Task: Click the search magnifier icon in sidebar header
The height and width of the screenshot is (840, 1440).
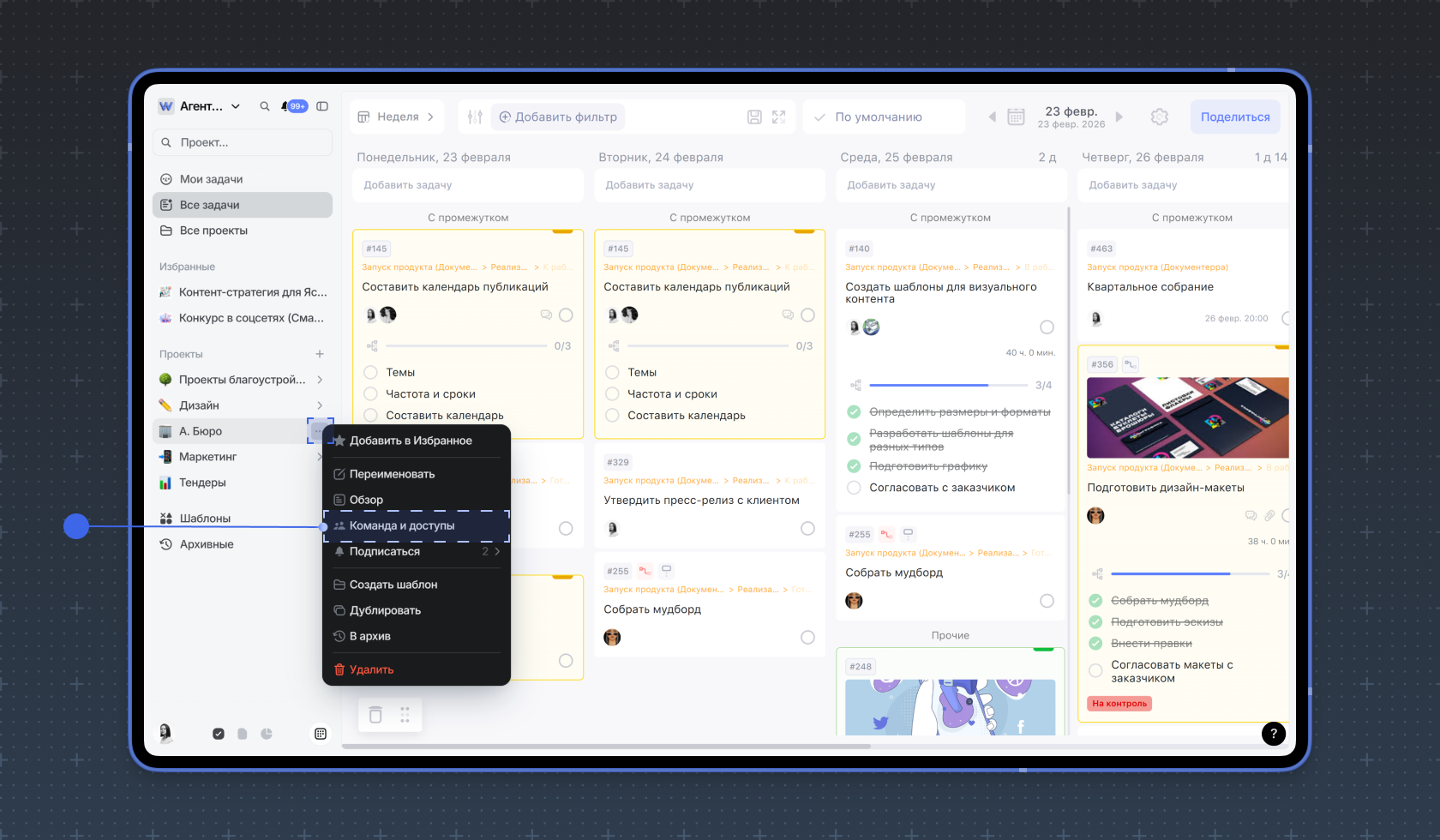Action: 265,106
